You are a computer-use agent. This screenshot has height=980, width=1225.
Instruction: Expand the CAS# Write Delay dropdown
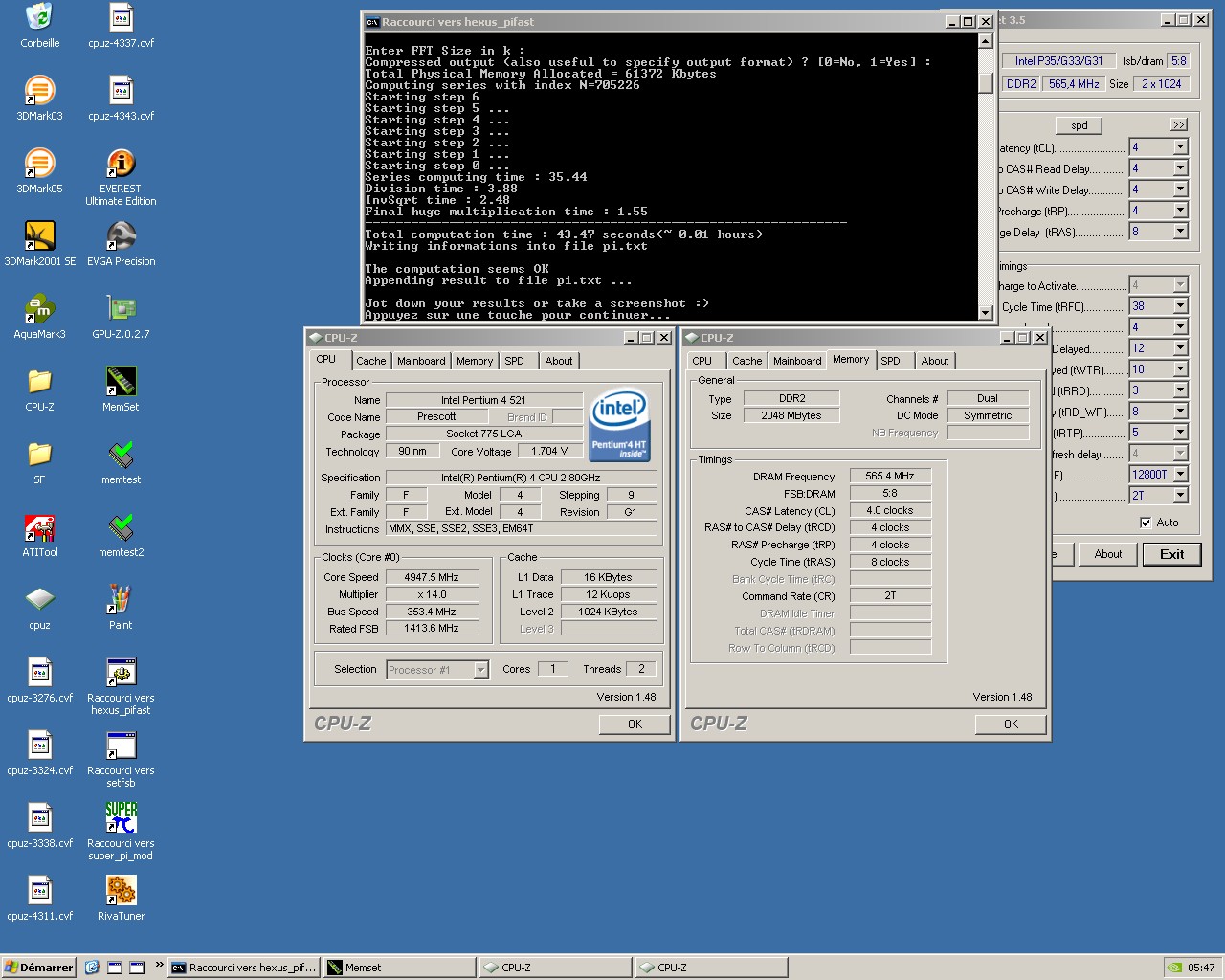click(1180, 189)
